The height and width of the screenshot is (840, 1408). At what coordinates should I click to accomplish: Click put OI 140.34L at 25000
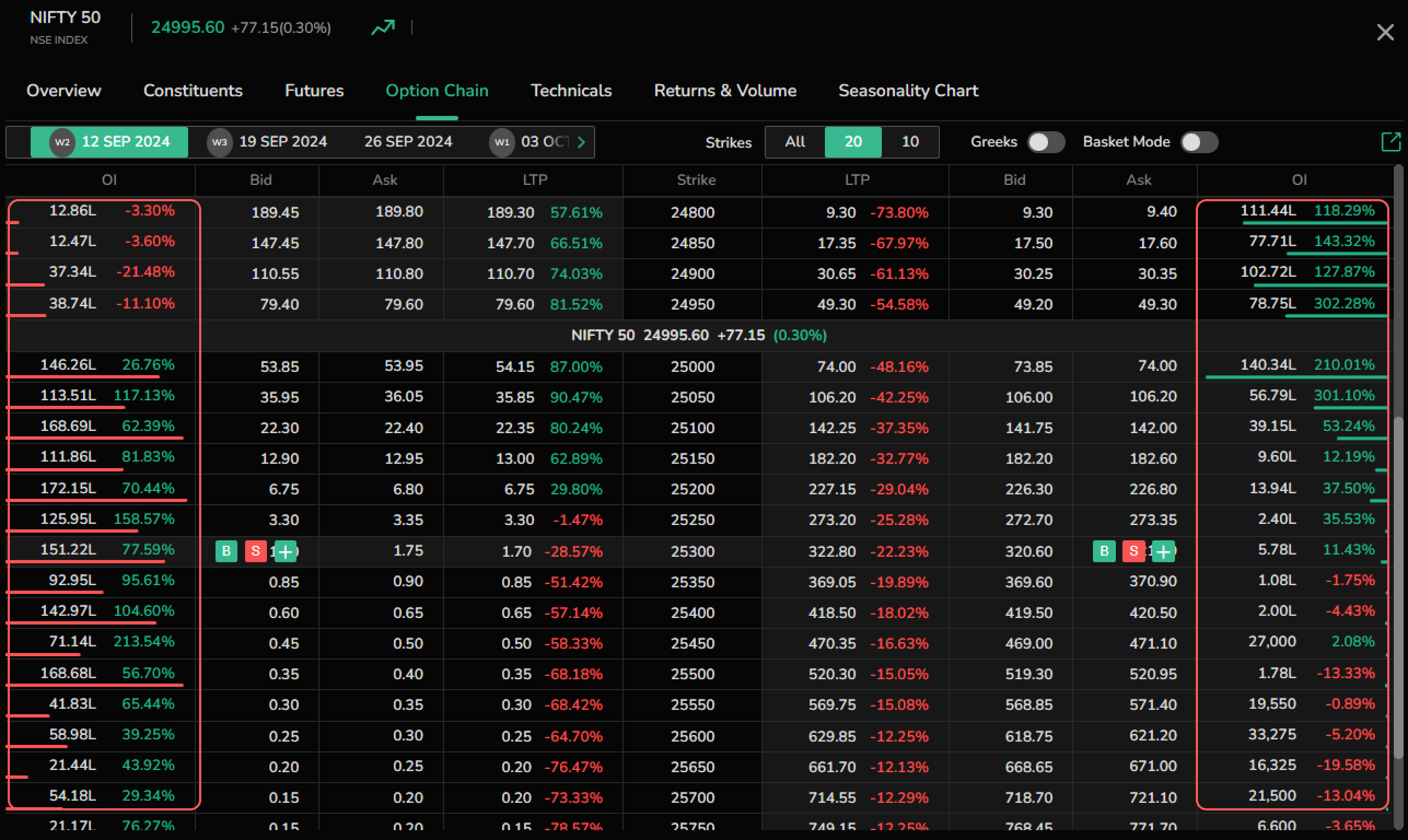click(x=1268, y=365)
